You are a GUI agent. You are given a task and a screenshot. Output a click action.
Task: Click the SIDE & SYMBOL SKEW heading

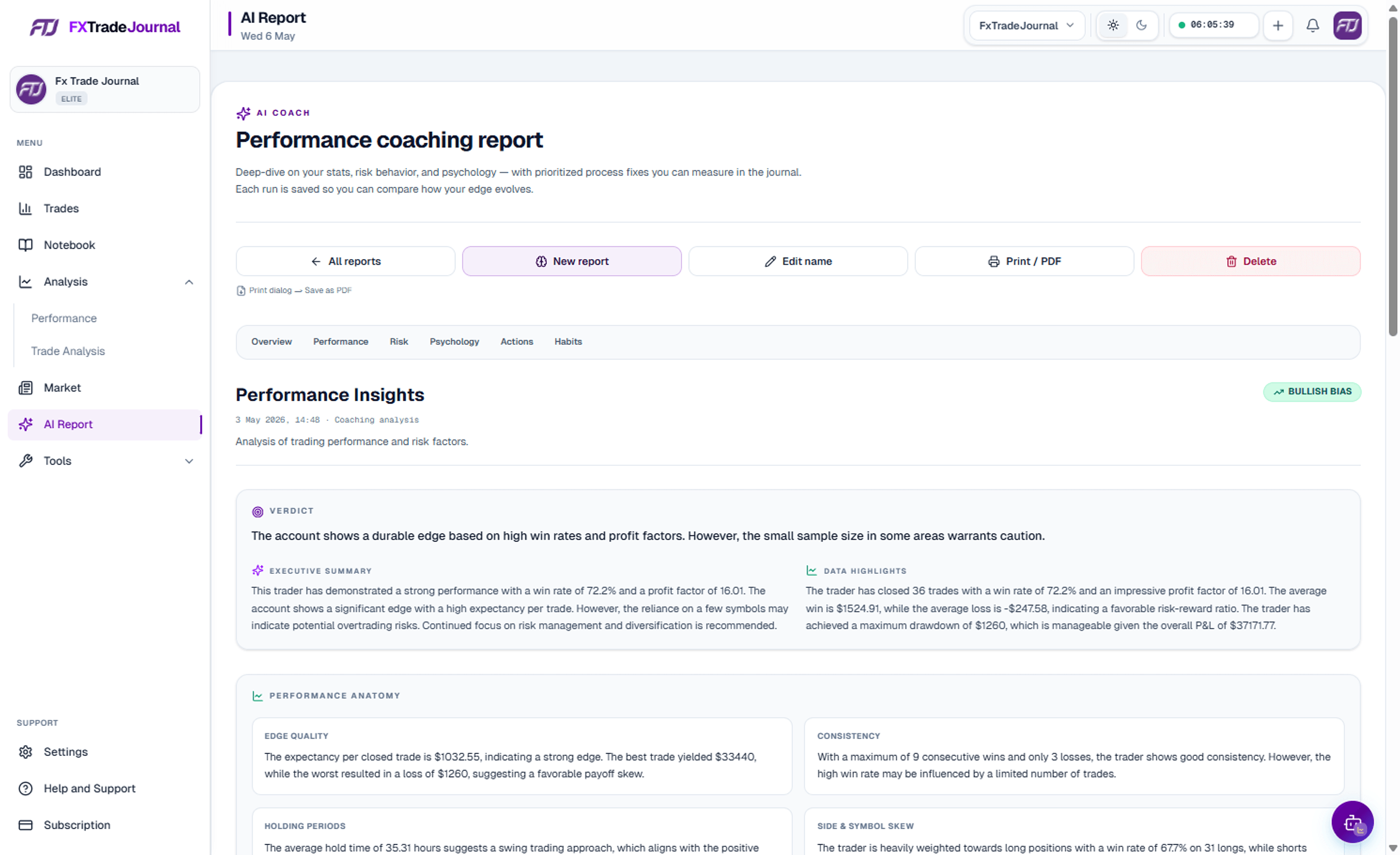point(865,826)
